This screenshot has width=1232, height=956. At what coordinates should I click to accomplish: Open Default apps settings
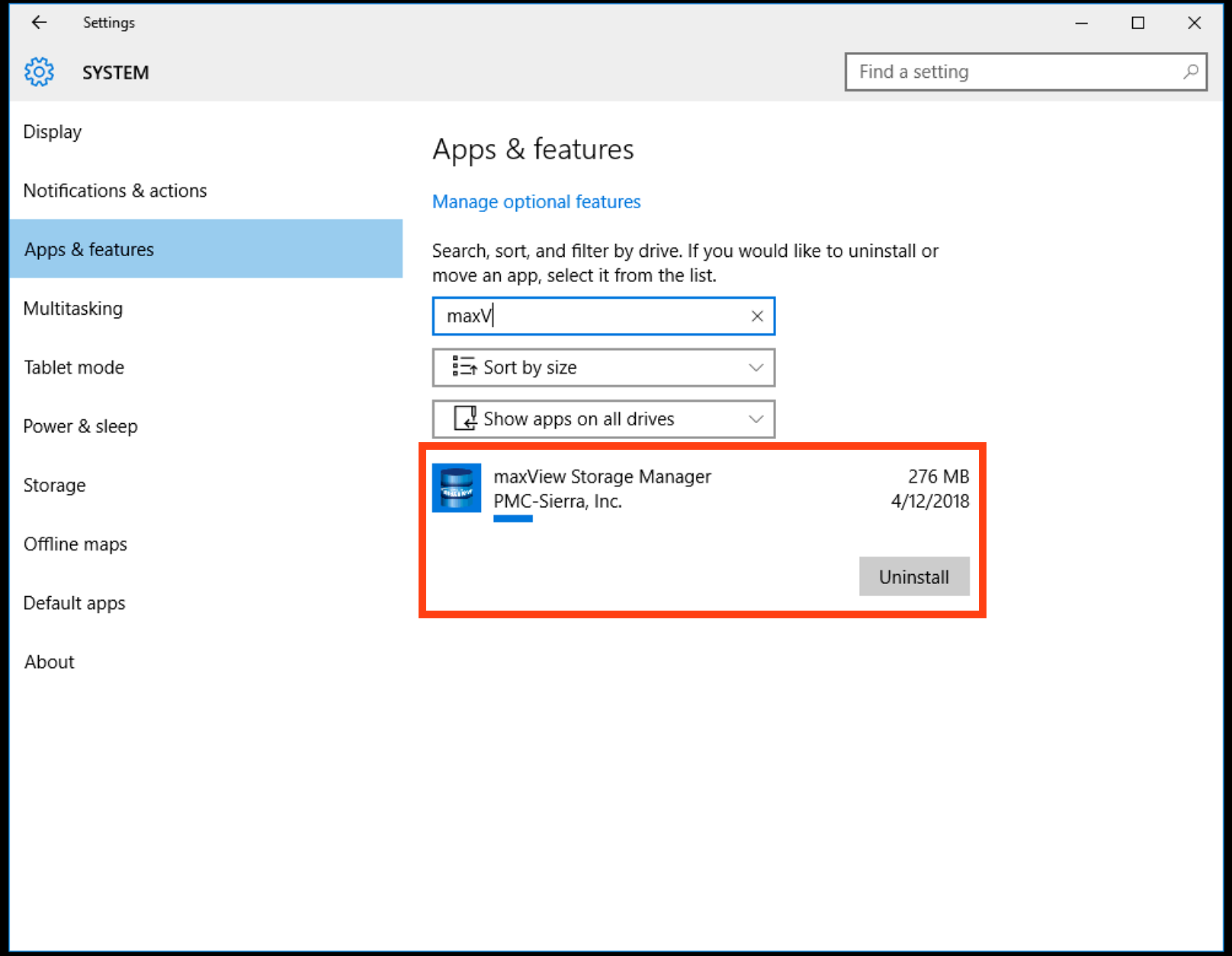[206, 603]
